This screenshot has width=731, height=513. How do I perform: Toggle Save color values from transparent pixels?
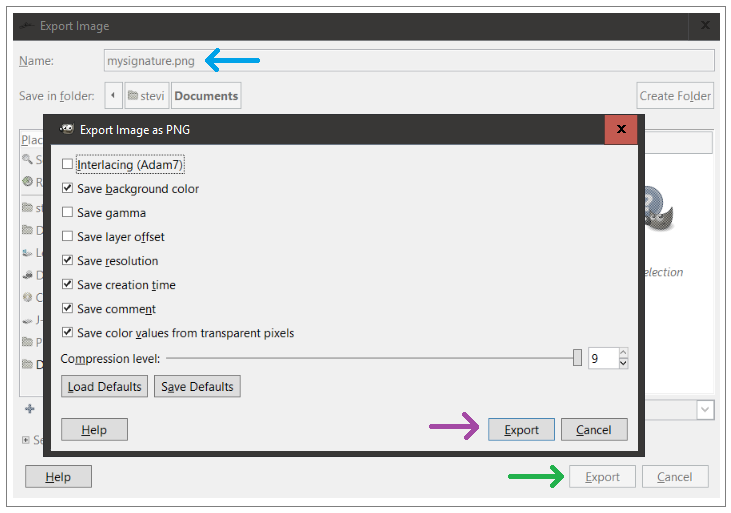pos(68,333)
